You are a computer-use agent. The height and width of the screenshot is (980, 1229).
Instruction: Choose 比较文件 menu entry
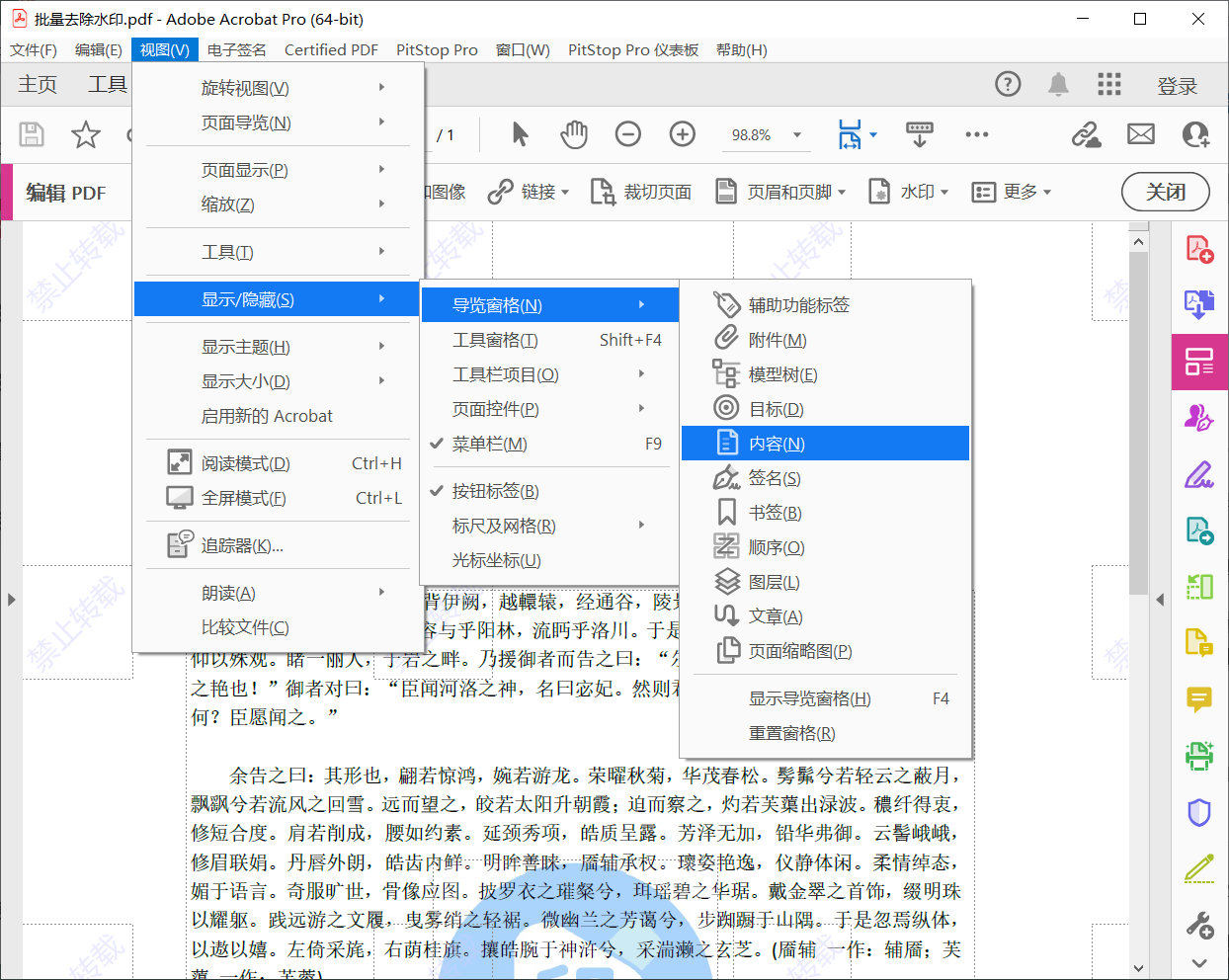coord(278,627)
